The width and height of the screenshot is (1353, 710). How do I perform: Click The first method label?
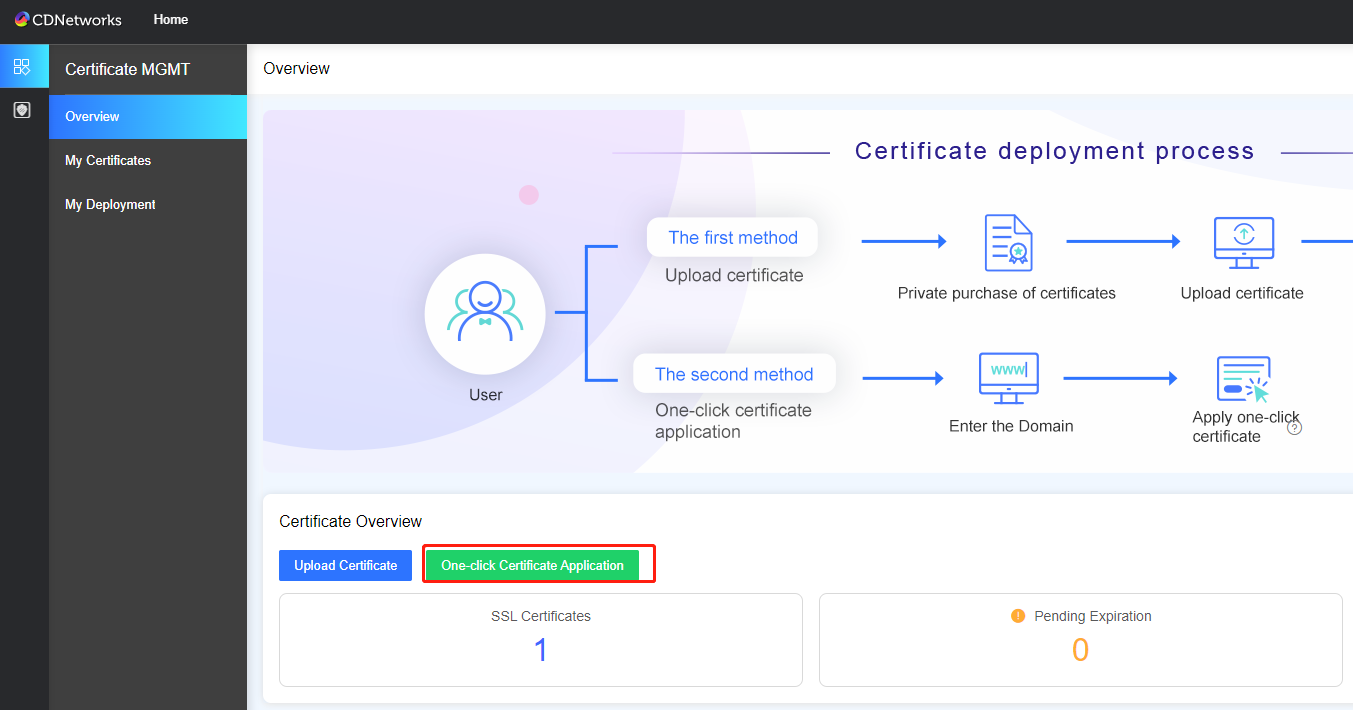(x=733, y=238)
